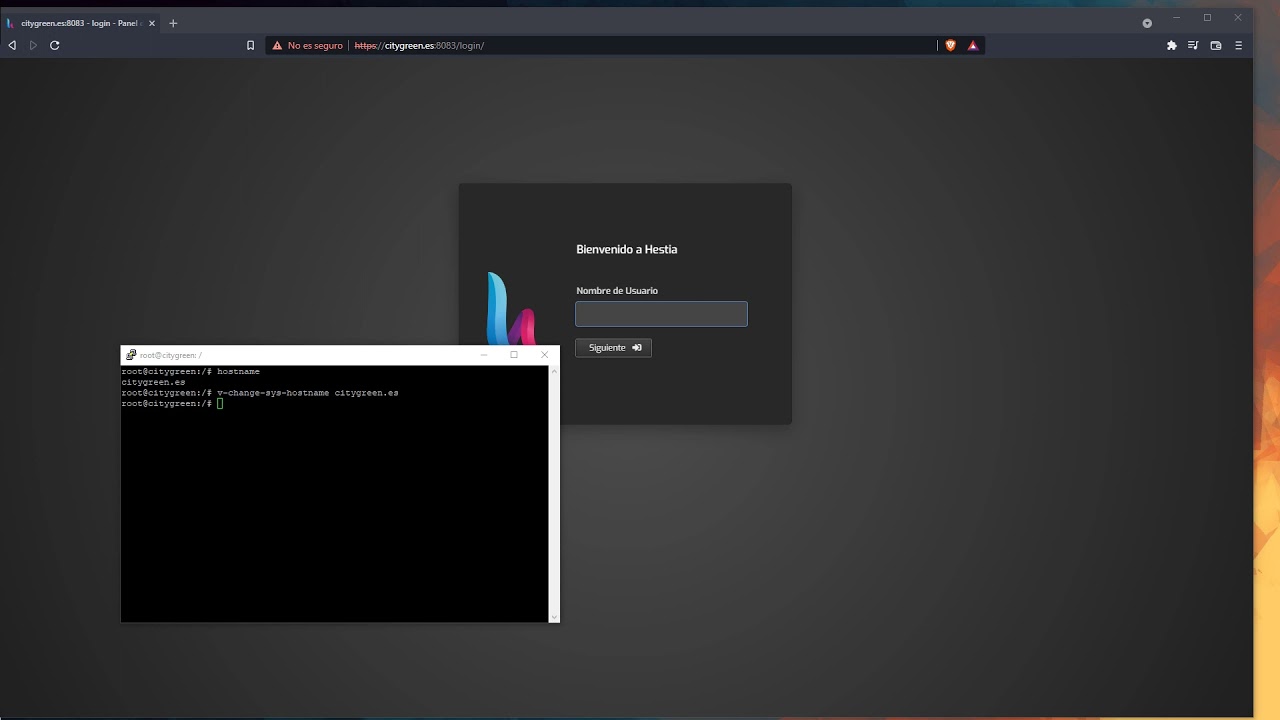Open PuTTY window system menu icon

click(x=131, y=355)
